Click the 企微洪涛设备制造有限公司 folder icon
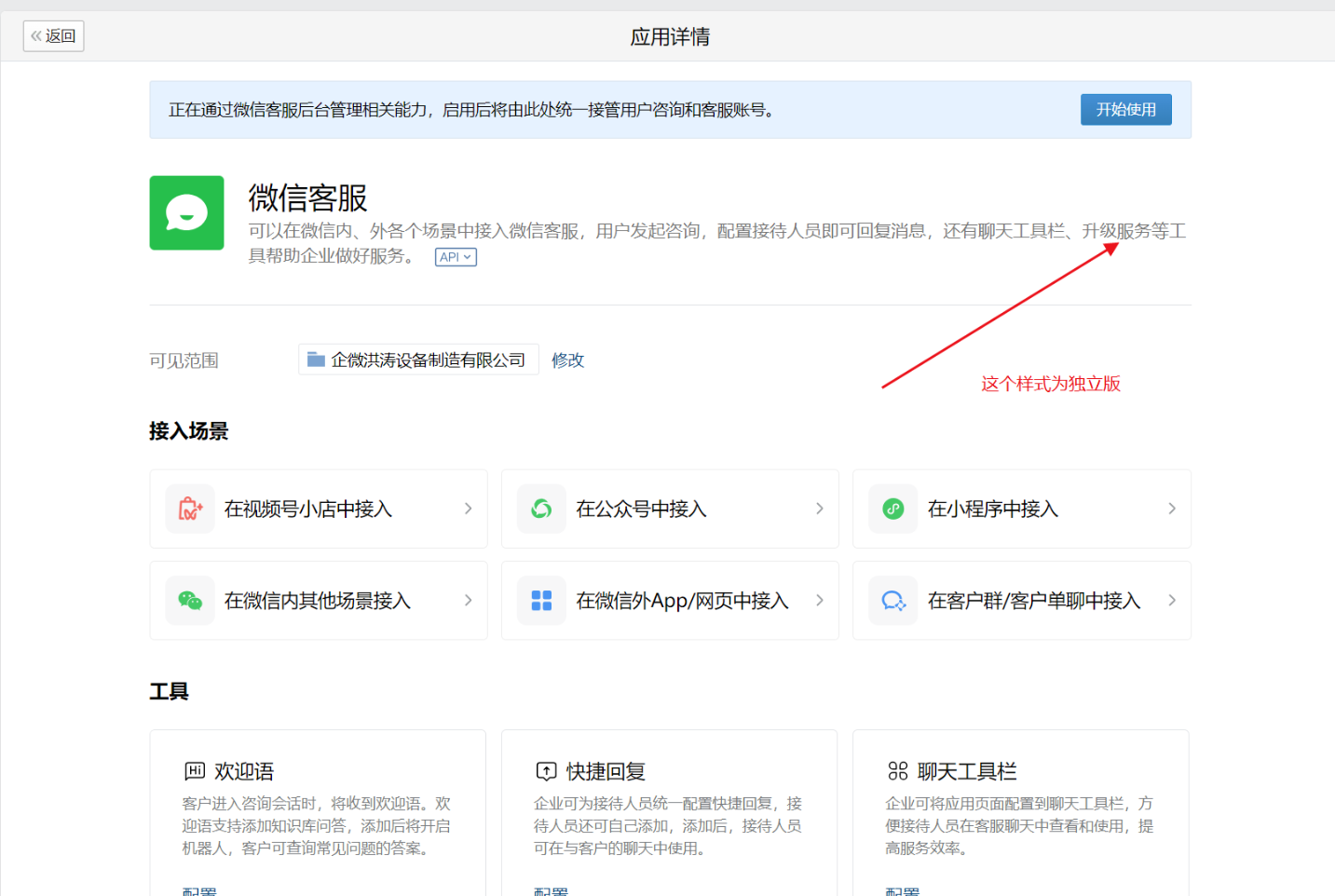Screen dimensions: 1335x896 tap(316, 360)
